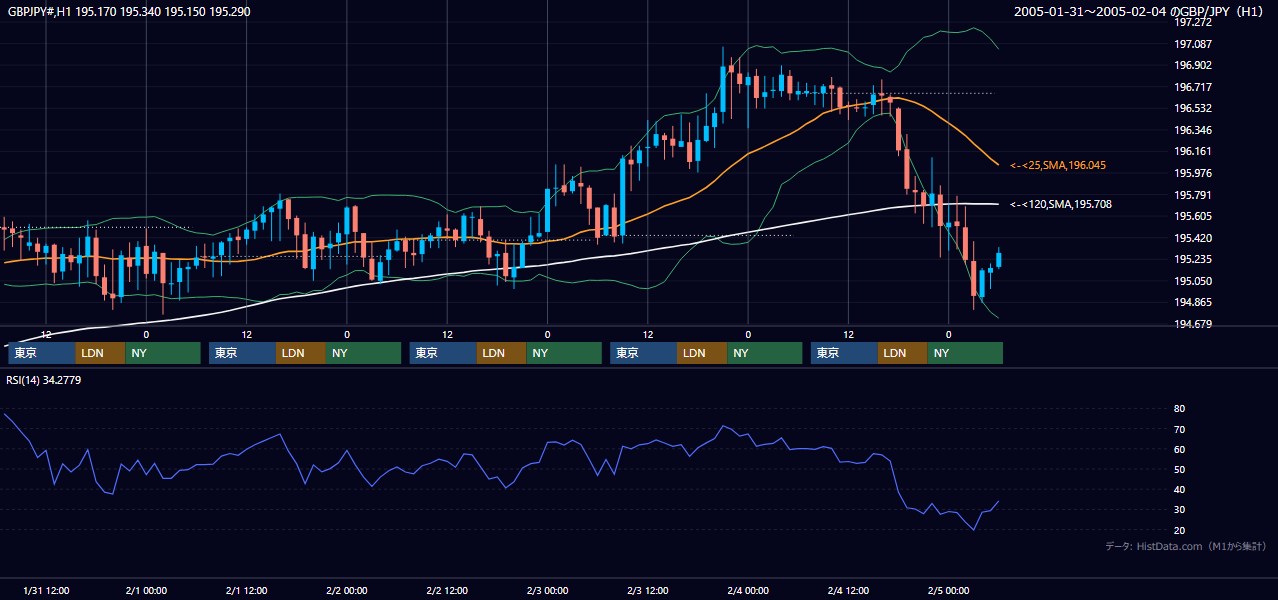
Task: Click the RSI 70 level label
Action: coord(1179,429)
